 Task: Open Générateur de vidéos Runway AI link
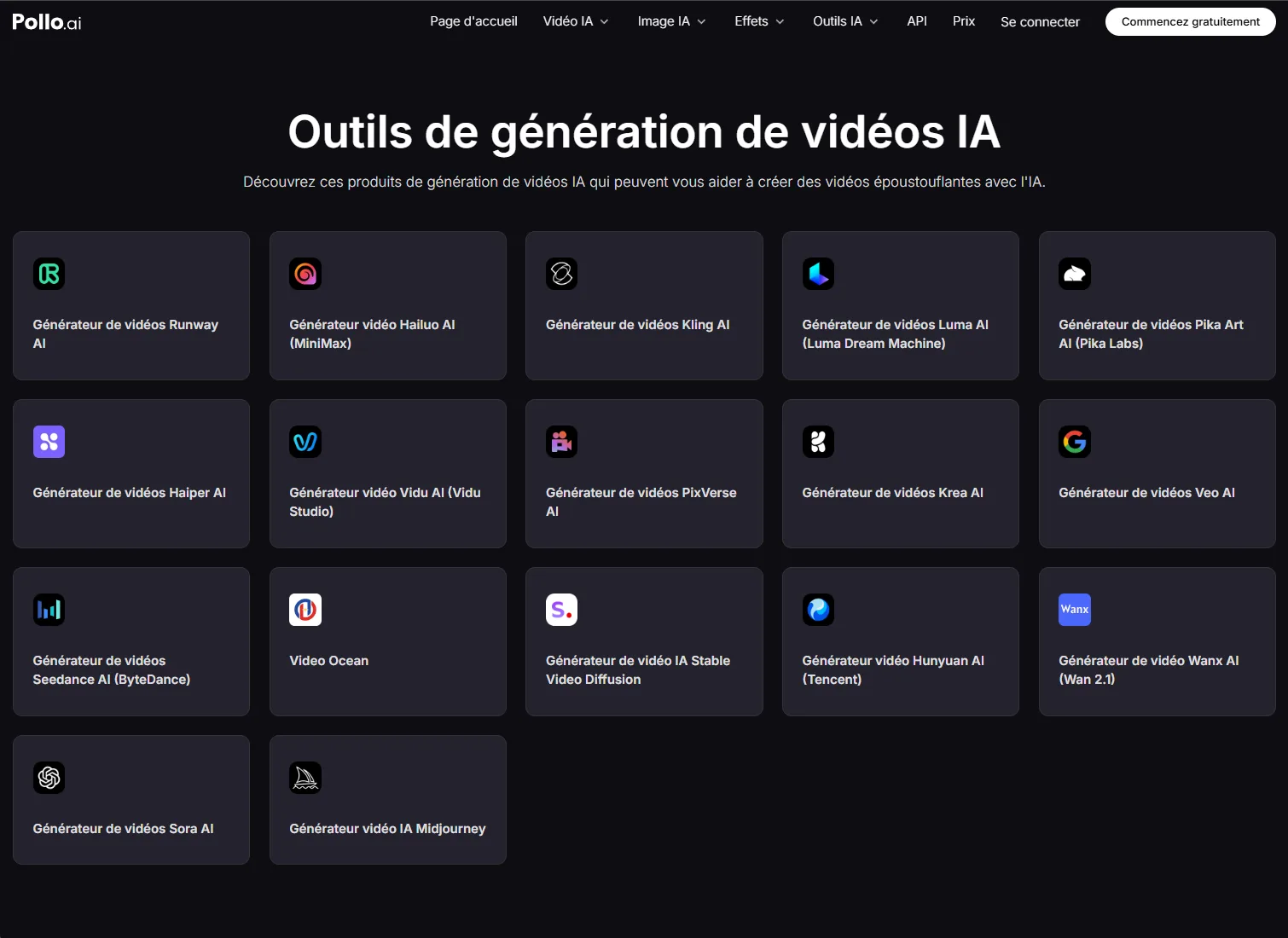tap(125, 334)
